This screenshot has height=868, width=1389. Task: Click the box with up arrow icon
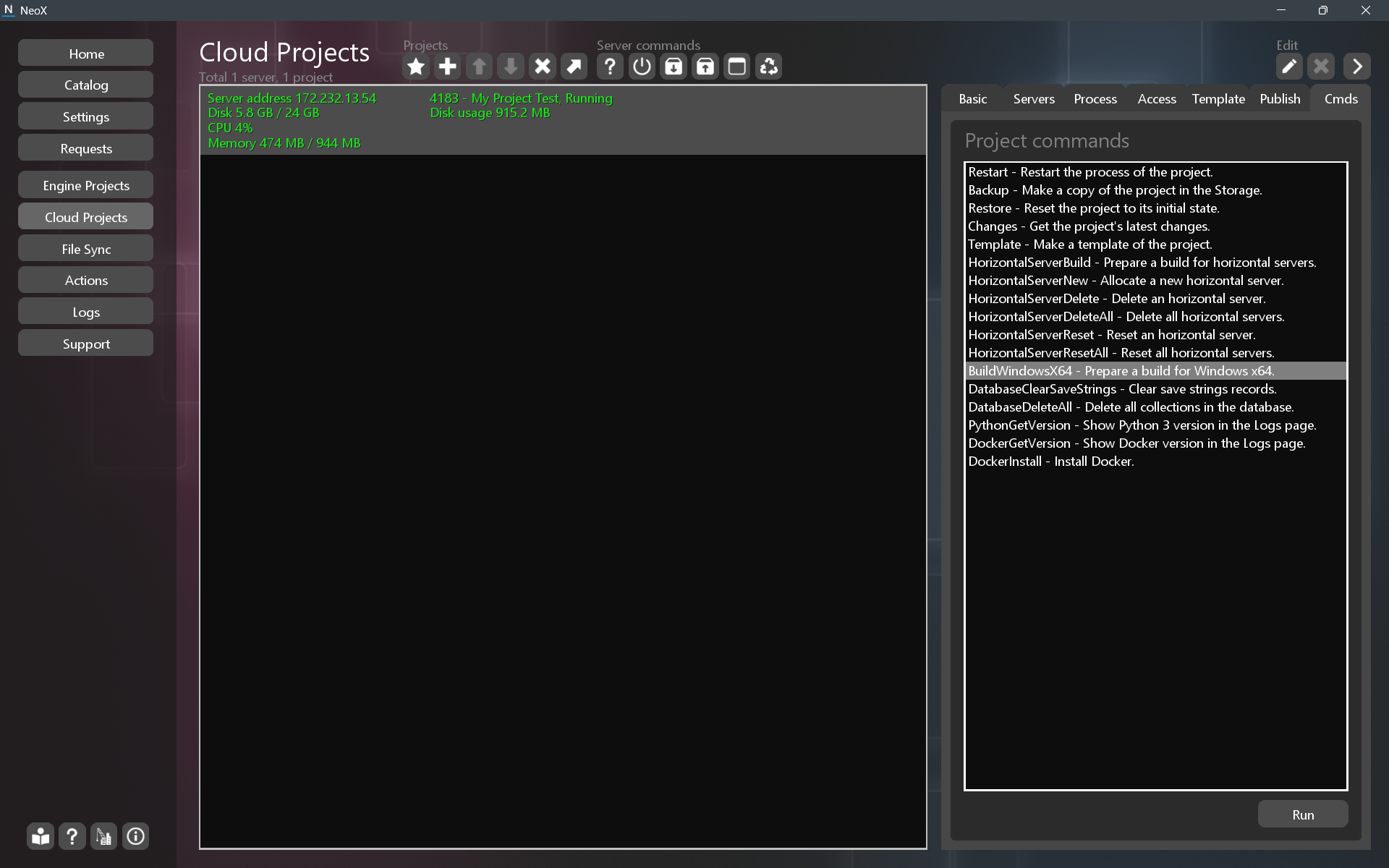coord(705,67)
